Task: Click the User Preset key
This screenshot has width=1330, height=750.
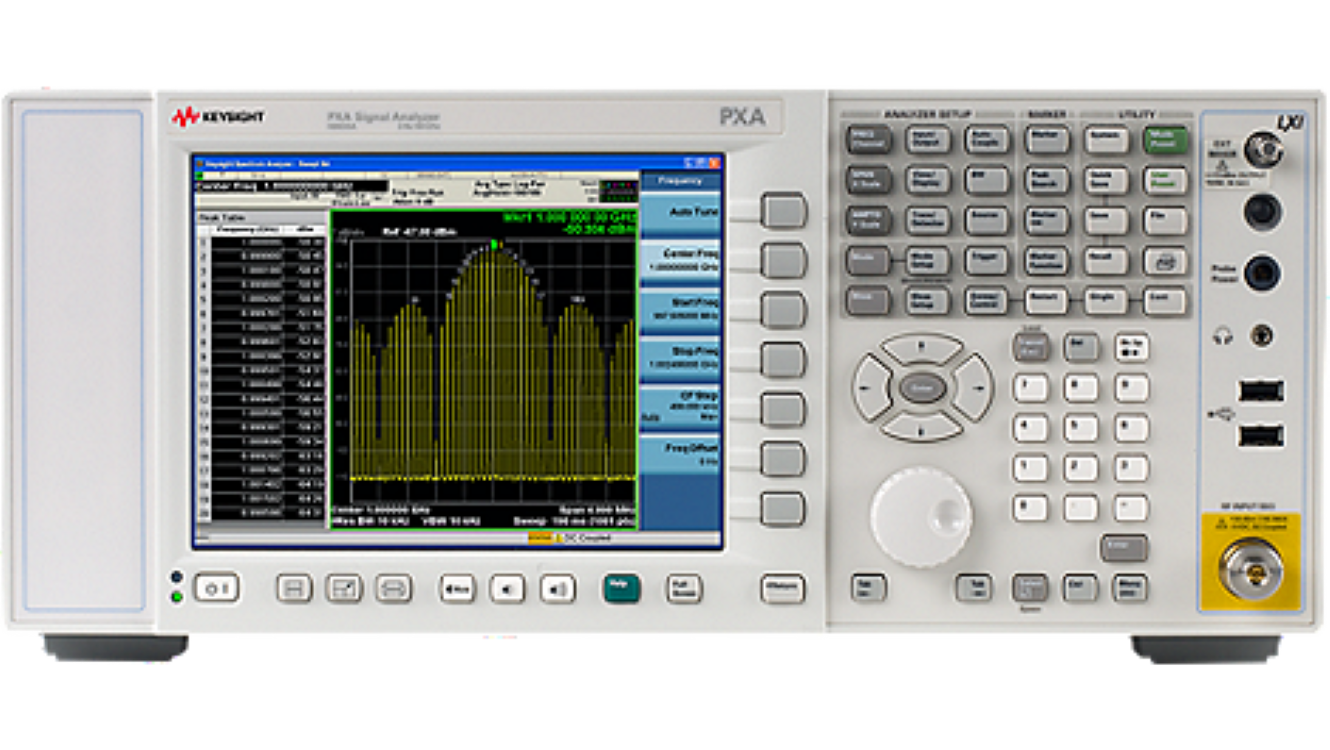Action: [x=1166, y=181]
